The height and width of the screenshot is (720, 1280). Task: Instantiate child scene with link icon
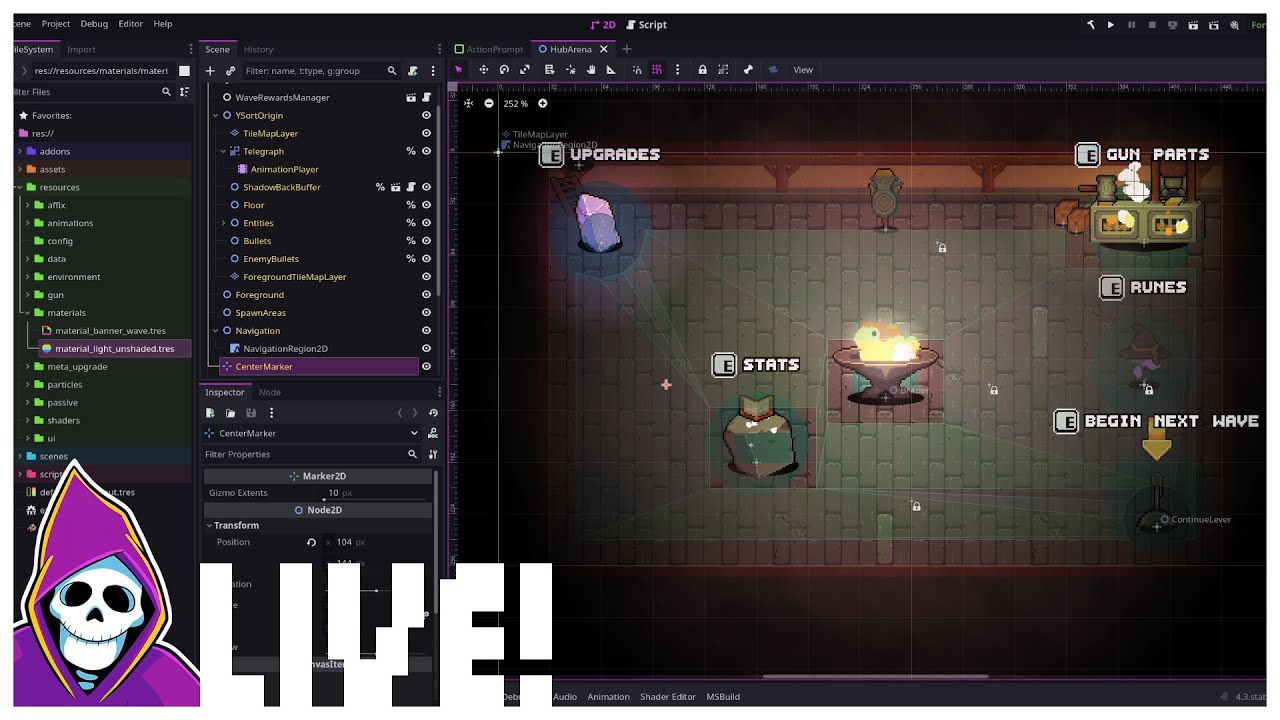click(230, 71)
